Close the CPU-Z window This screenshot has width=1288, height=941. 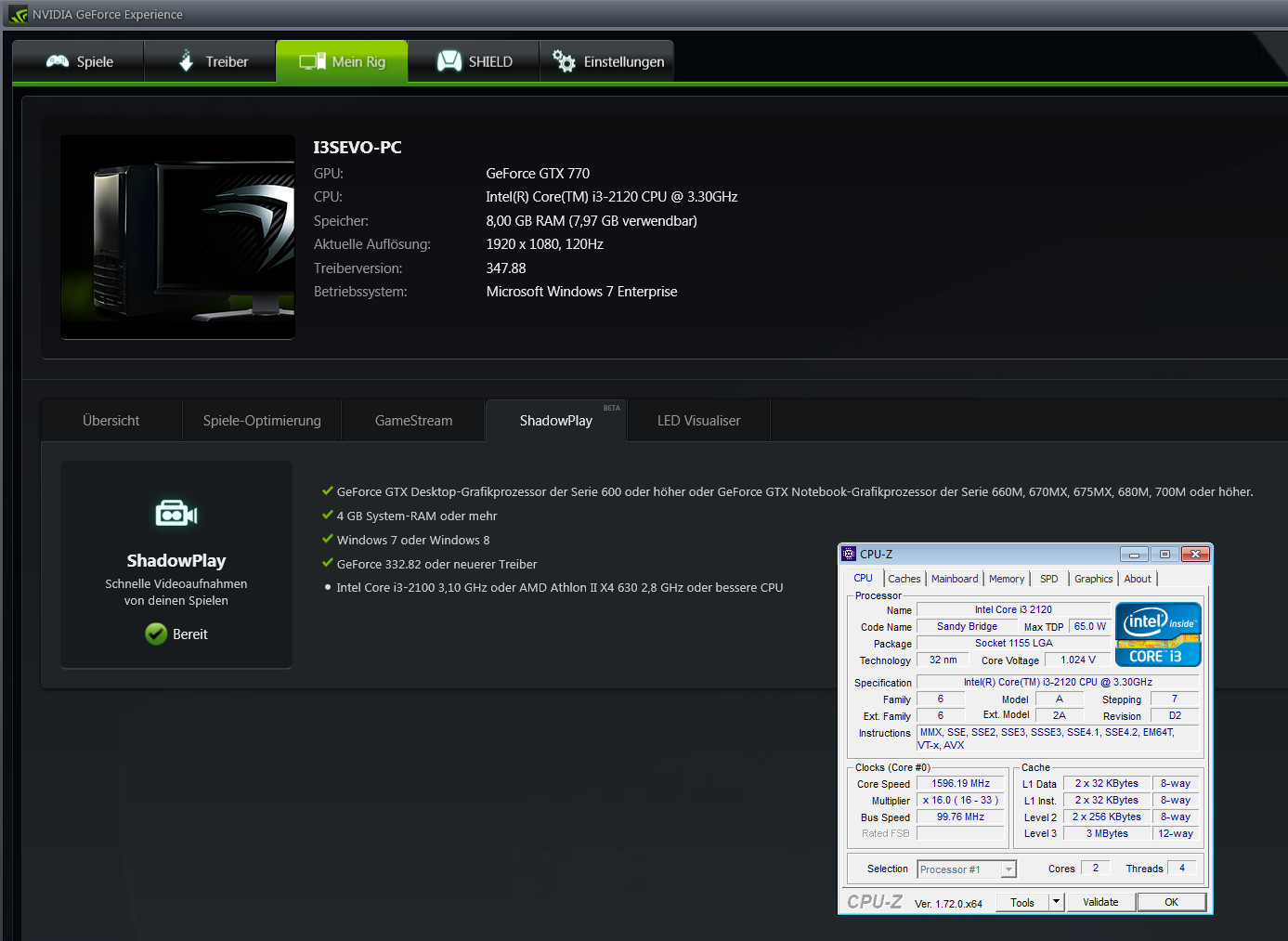(1196, 555)
